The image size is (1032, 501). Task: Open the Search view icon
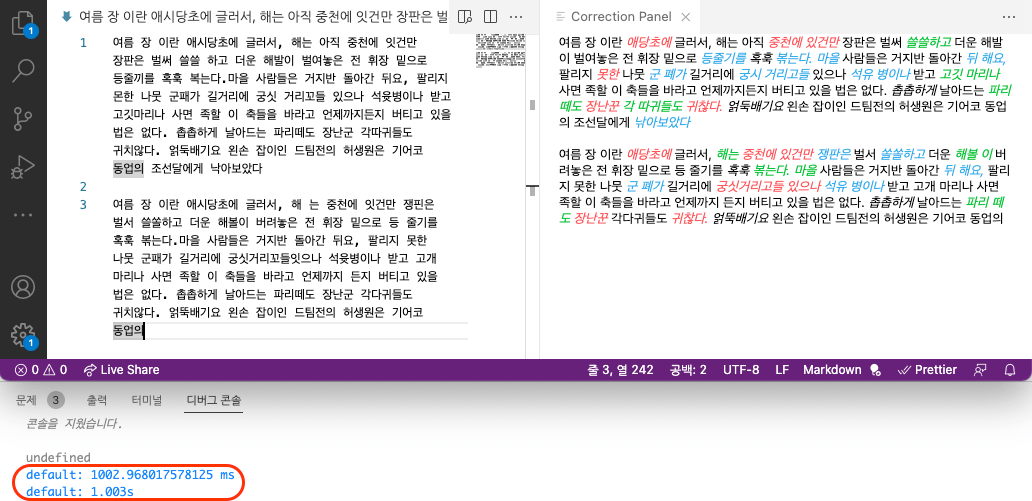click(x=23, y=68)
